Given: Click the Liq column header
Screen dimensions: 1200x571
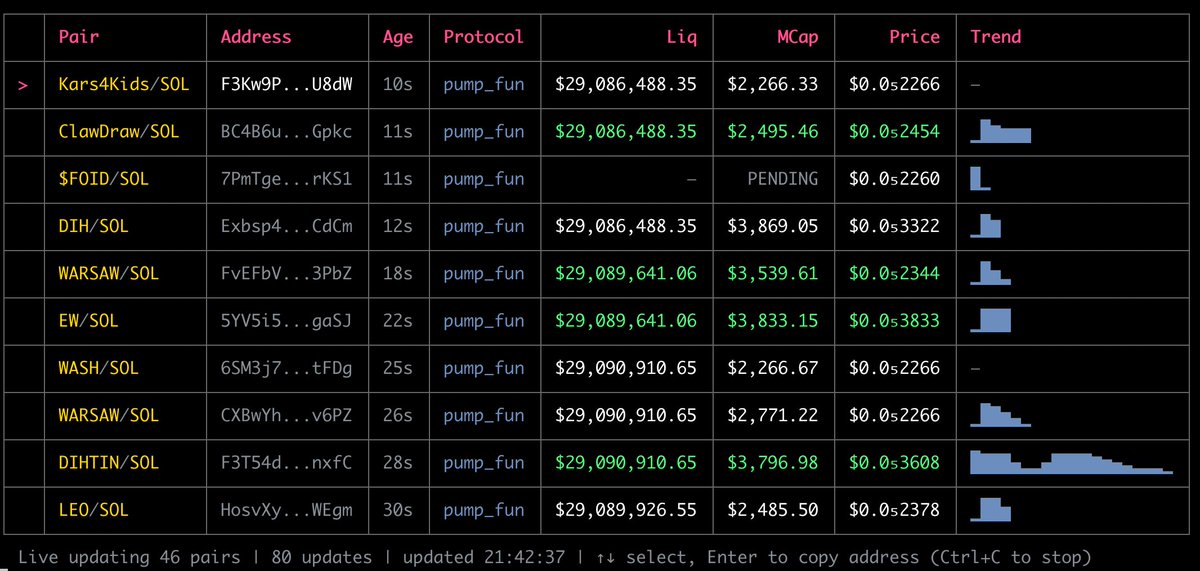Looking at the screenshot, I should [x=681, y=37].
